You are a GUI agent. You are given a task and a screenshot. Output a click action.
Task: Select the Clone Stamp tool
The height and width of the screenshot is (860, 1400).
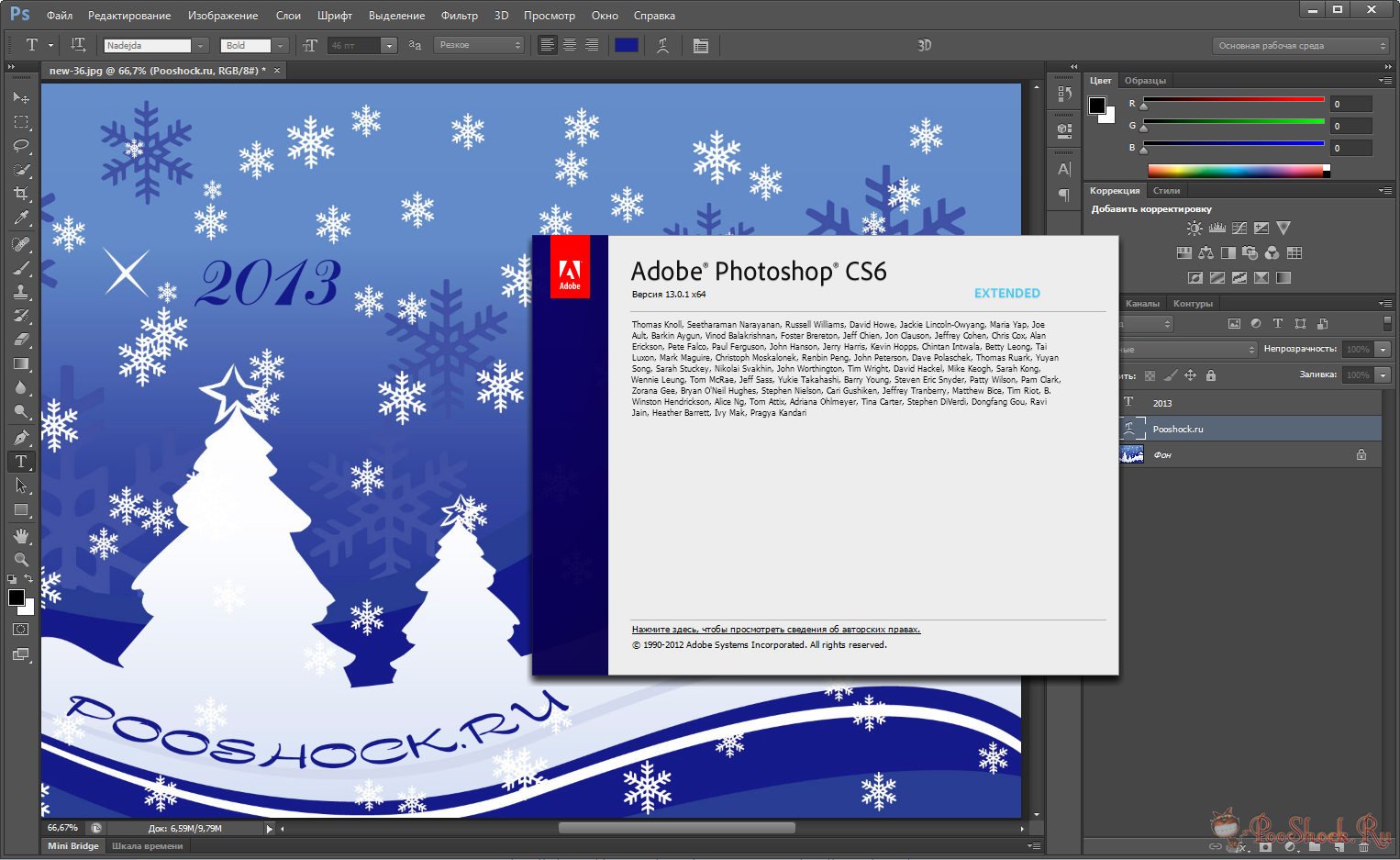(20, 292)
